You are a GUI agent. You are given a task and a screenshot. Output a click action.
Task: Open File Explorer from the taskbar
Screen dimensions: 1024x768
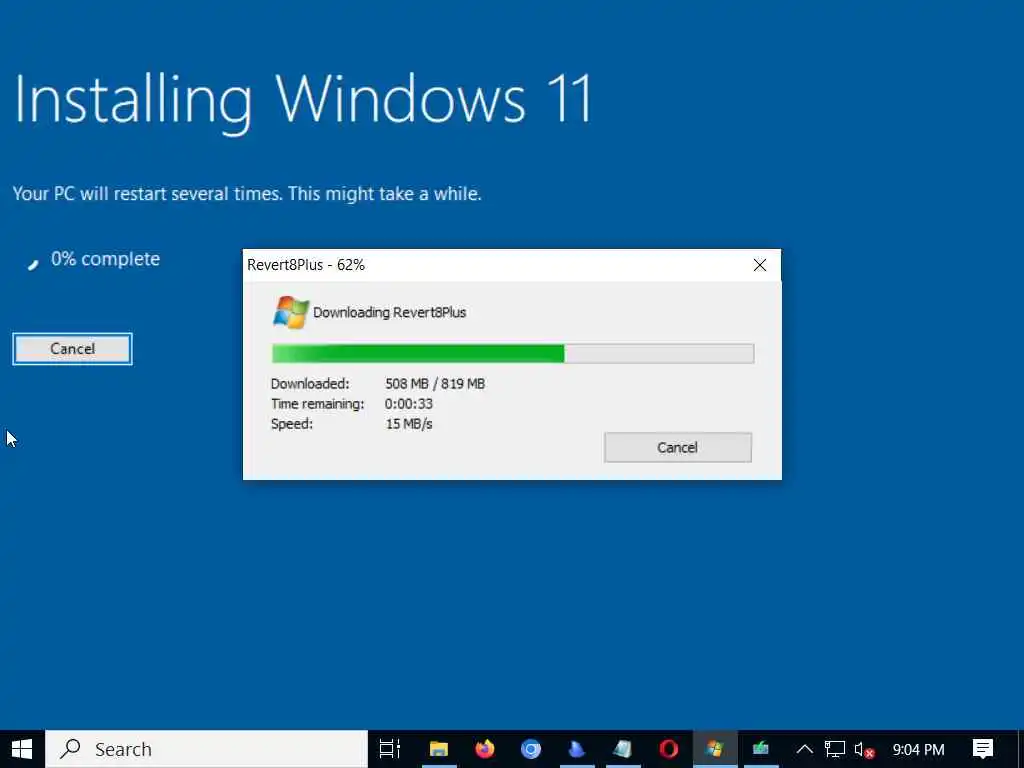coord(439,749)
